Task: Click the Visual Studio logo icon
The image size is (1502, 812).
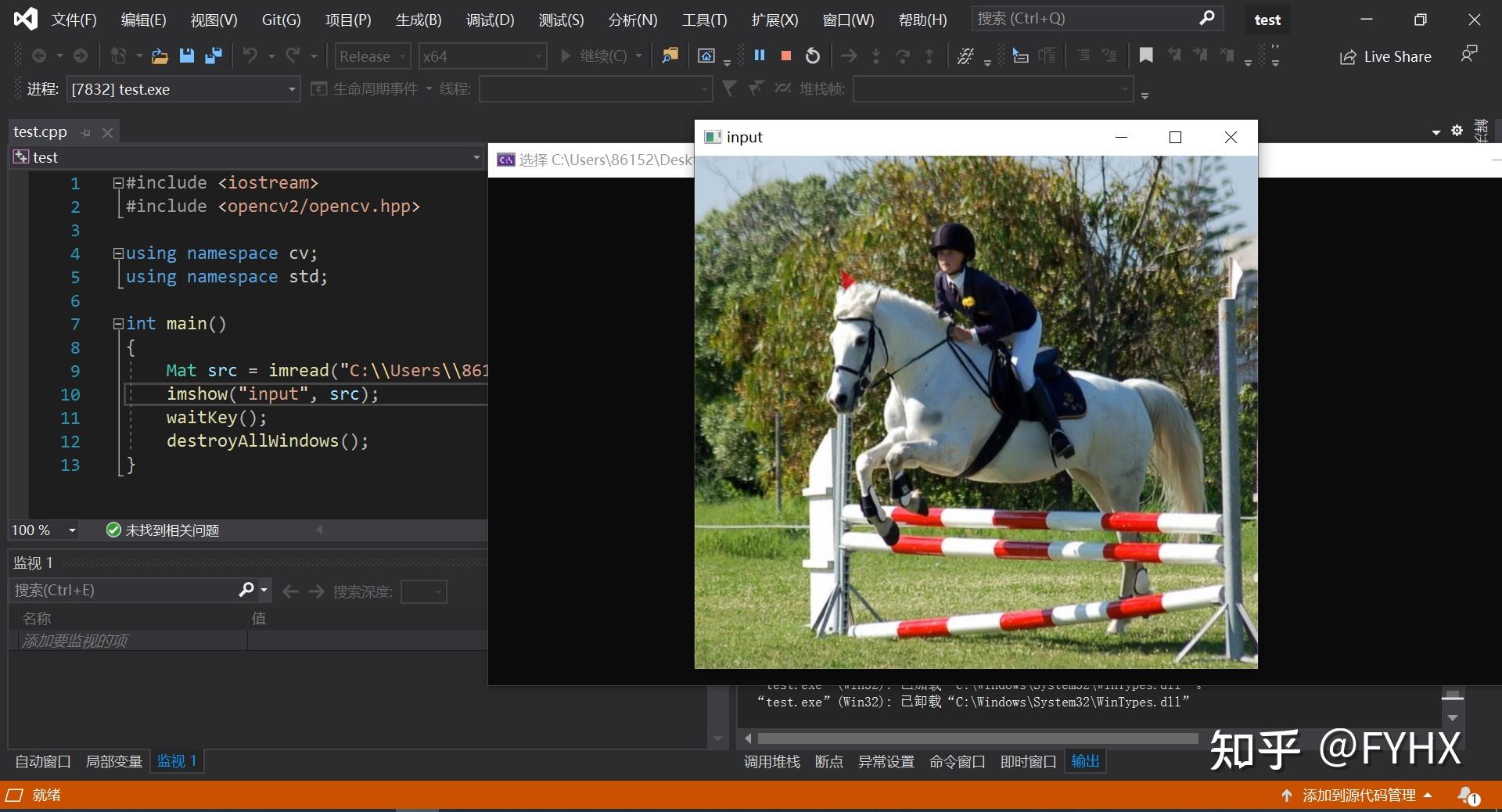Action: [26, 19]
